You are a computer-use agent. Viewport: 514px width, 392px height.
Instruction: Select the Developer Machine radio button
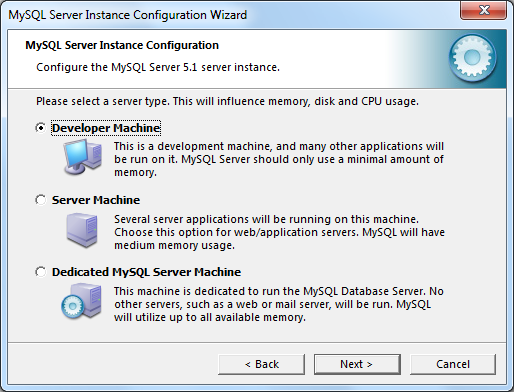(x=41, y=128)
